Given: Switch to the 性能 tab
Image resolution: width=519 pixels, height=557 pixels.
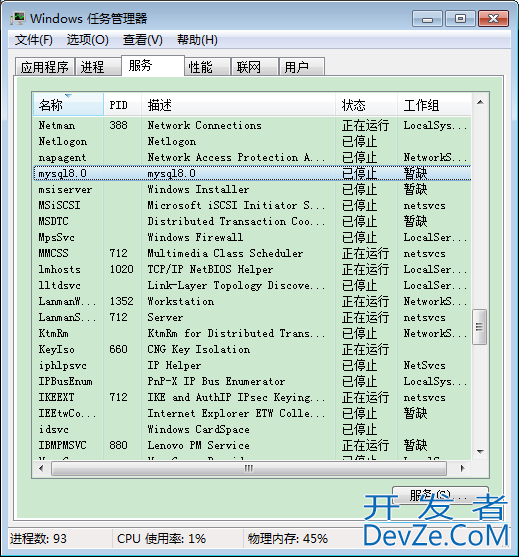Looking at the screenshot, I should (207, 67).
